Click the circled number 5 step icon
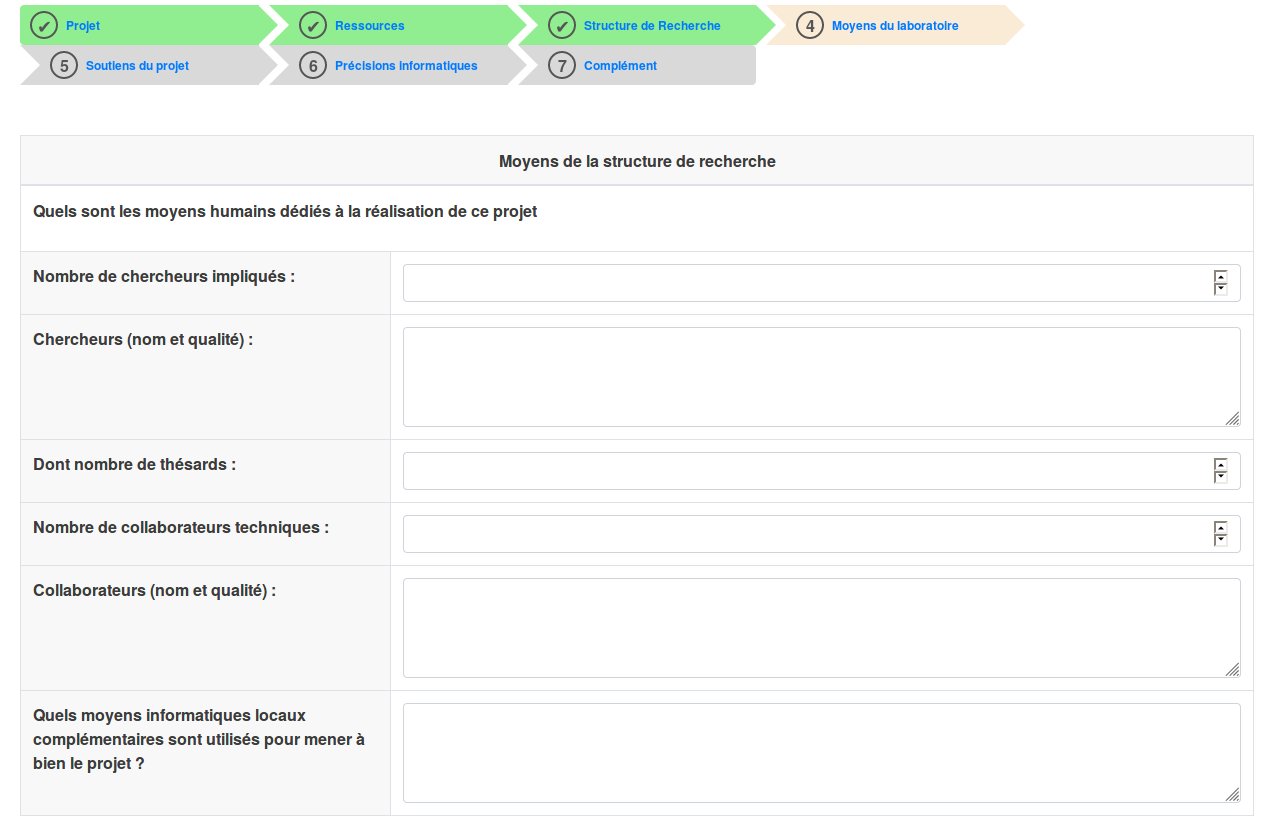Viewport: 1280px width, 823px height. point(64,66)
